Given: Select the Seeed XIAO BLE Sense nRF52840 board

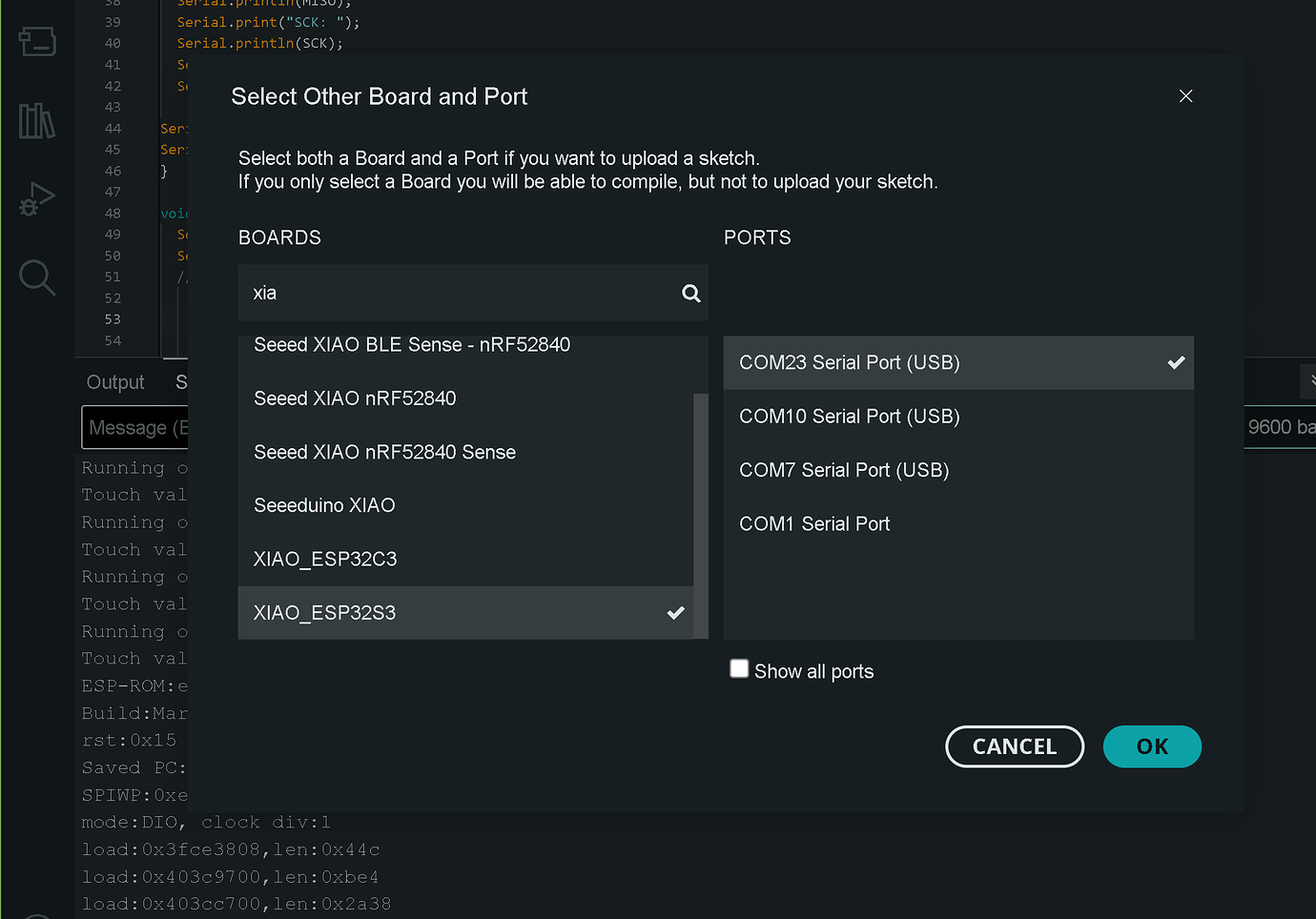Looking at the screenshot, I should click(411, 345).
